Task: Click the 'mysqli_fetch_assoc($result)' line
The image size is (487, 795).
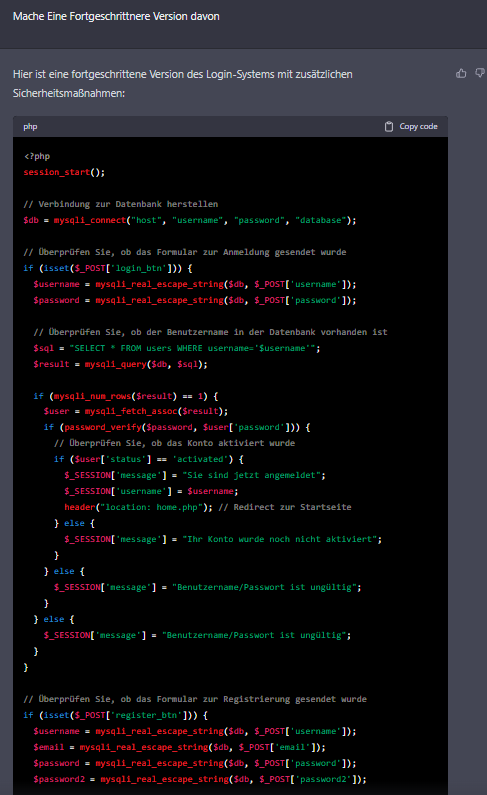Action: point(136,411)
